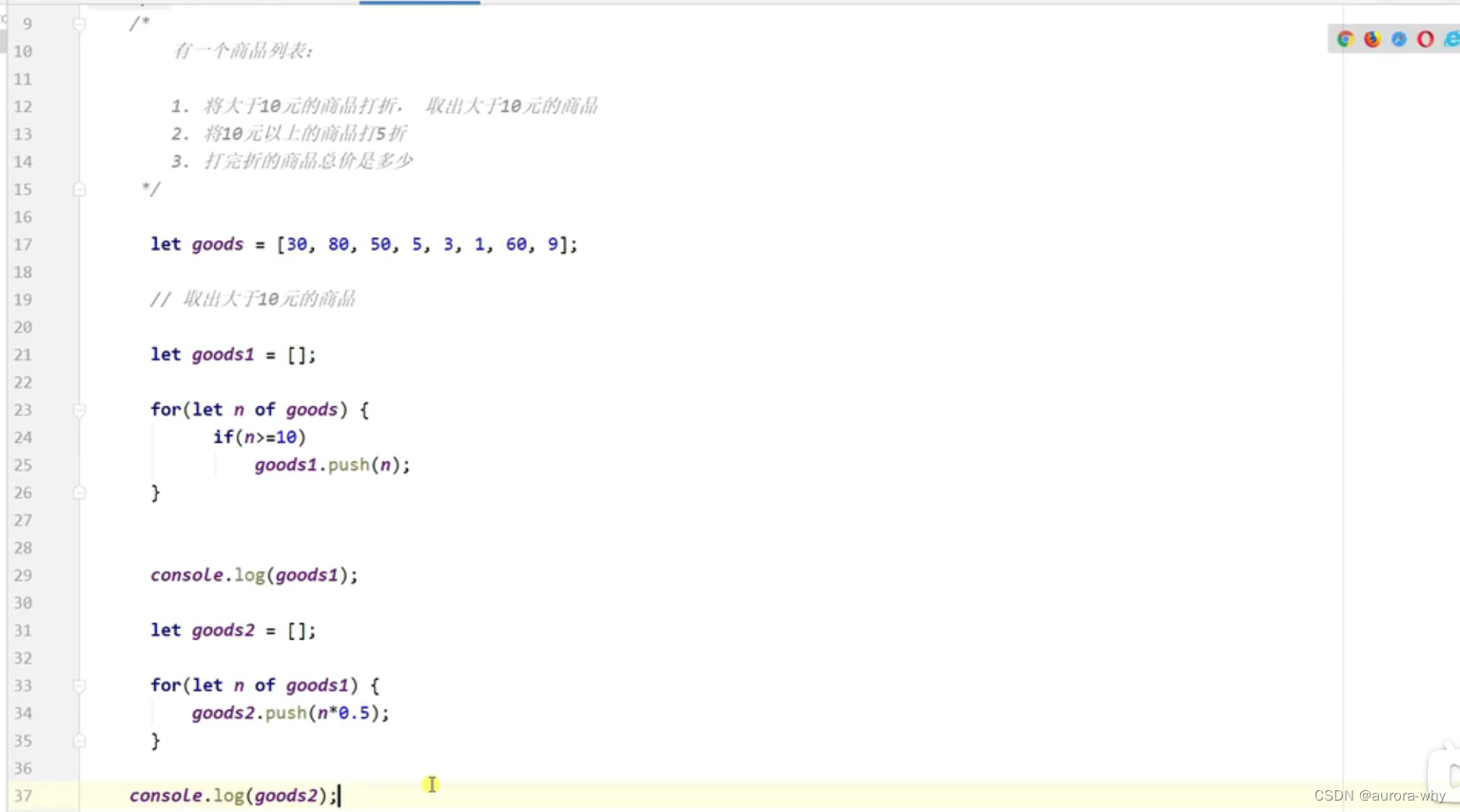Click the fold end marker at line 35

[80, 741]
